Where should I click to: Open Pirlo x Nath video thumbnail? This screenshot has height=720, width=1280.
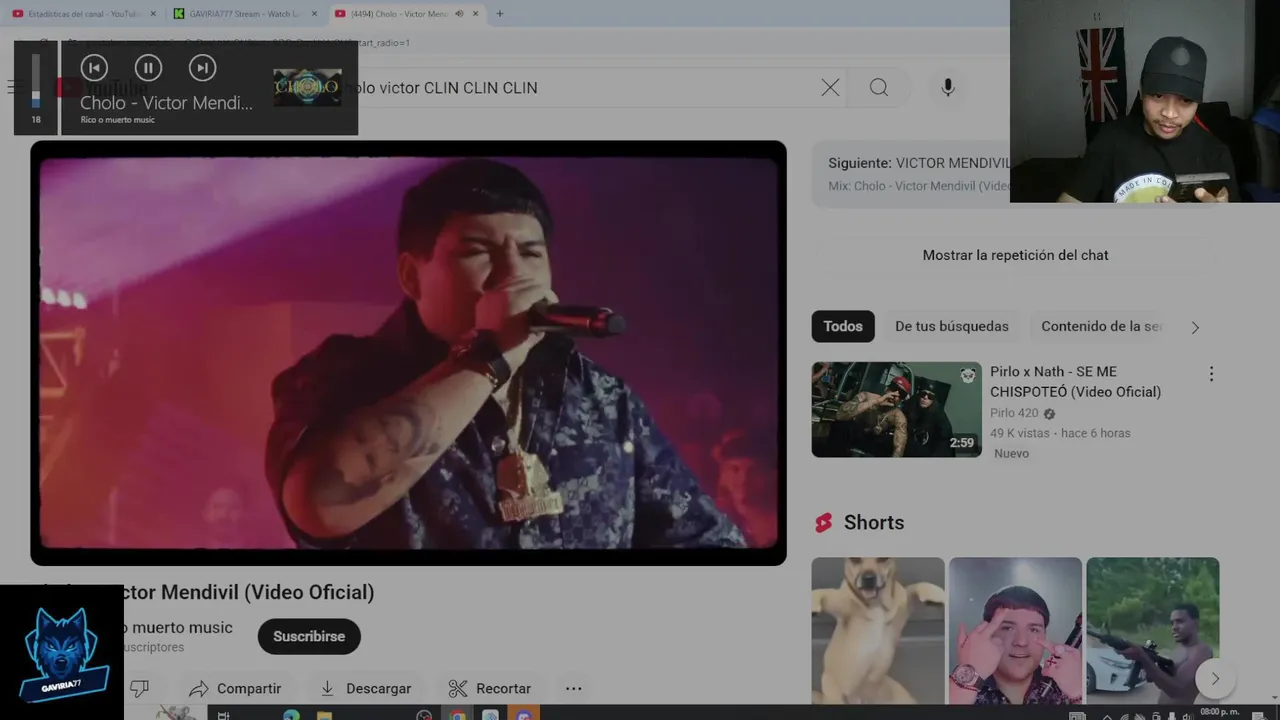(897, 409)
